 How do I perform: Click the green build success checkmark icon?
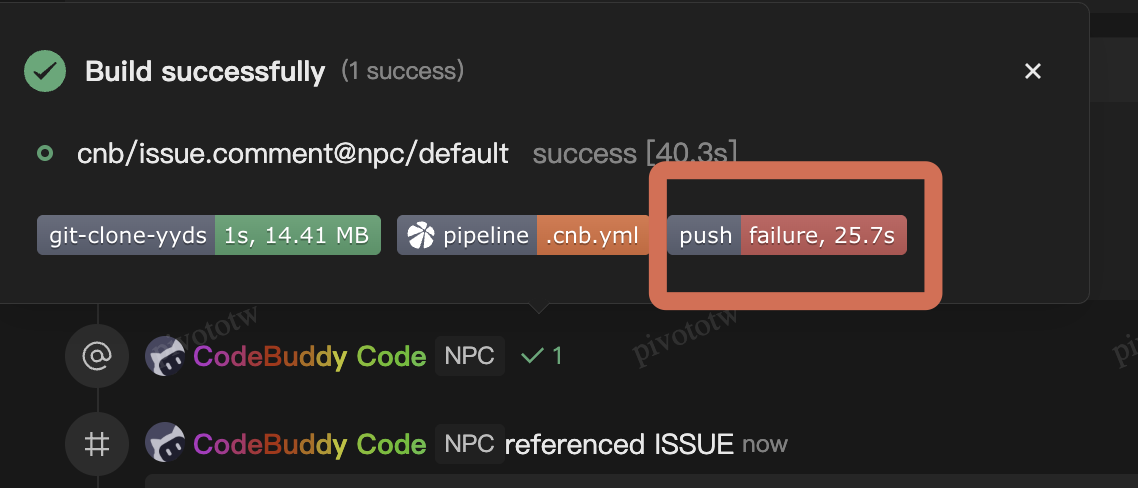click(45, 71)
